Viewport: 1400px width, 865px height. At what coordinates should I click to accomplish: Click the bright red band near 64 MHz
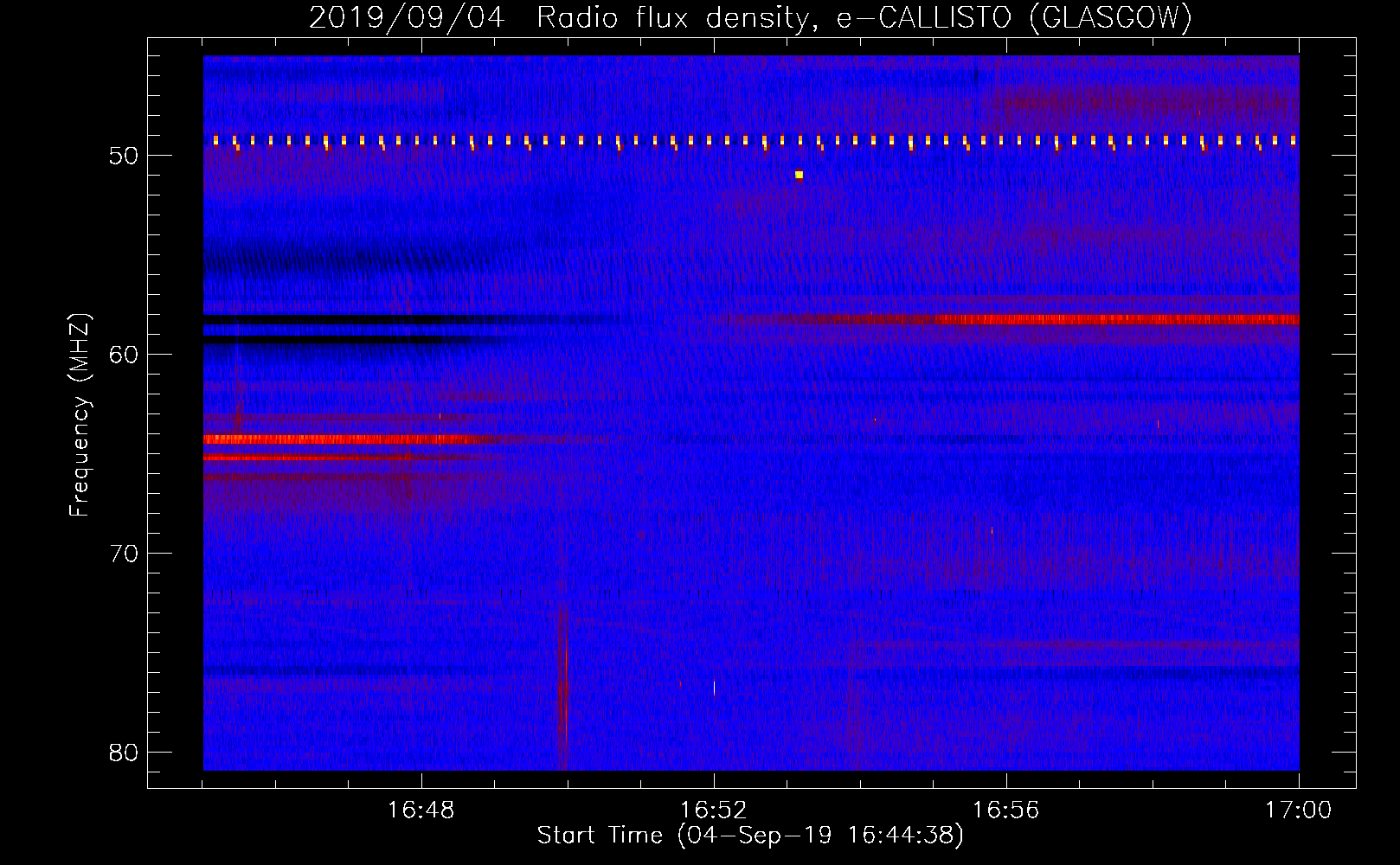click(x=342, y=439)
